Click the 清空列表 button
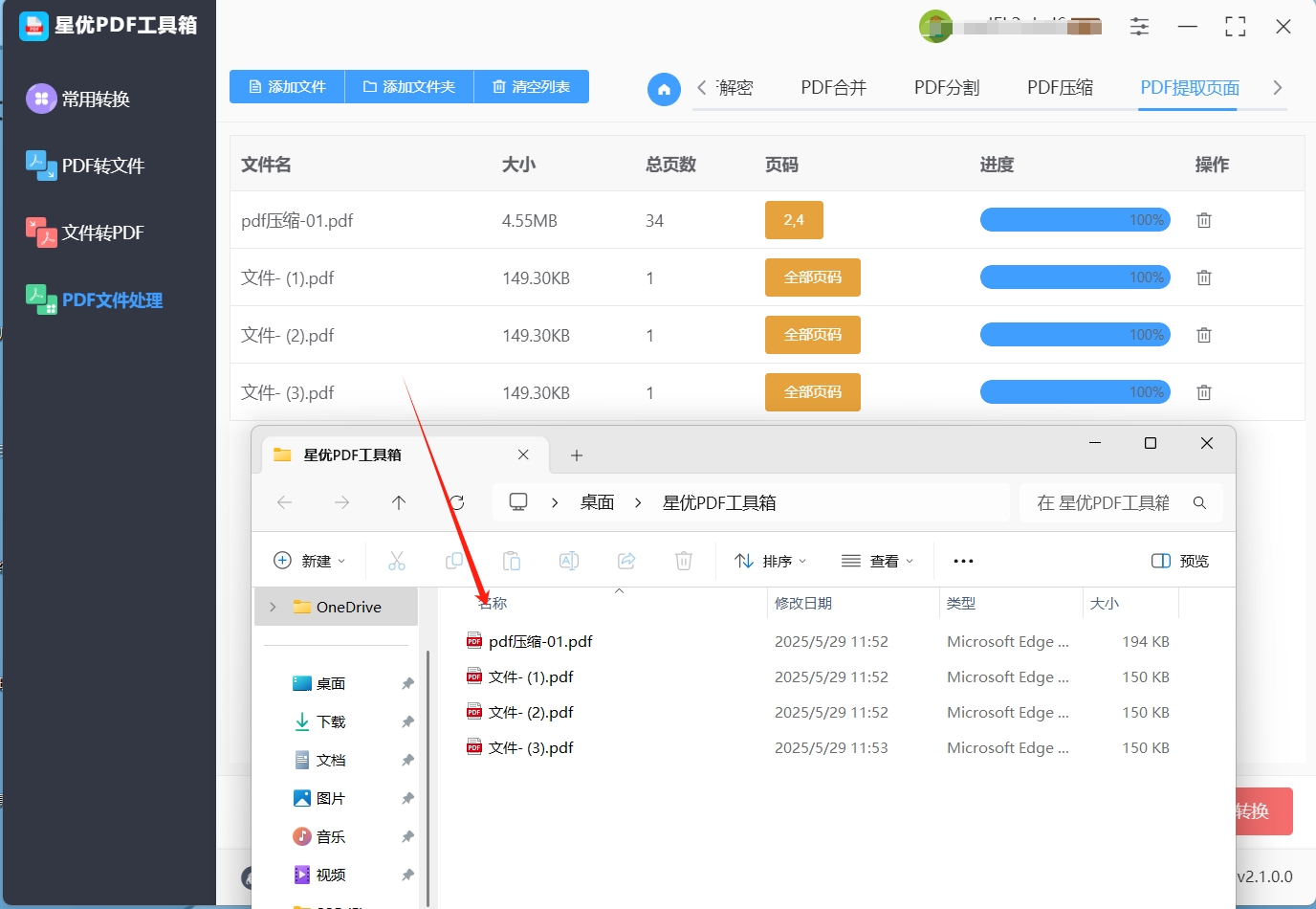Image resolution: width=1316 pixels, height=909 pixels. pyautogui.click(x=532, y=86)
